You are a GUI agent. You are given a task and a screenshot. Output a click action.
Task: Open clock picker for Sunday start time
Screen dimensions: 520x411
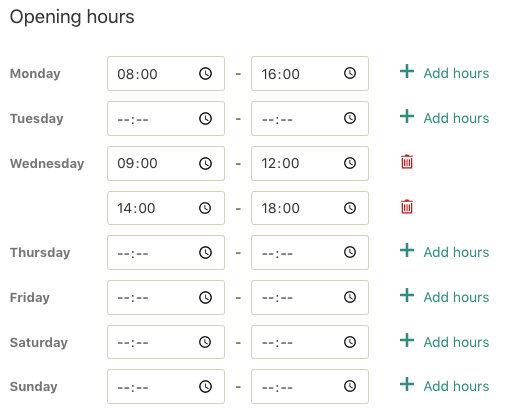pos(205,386)
